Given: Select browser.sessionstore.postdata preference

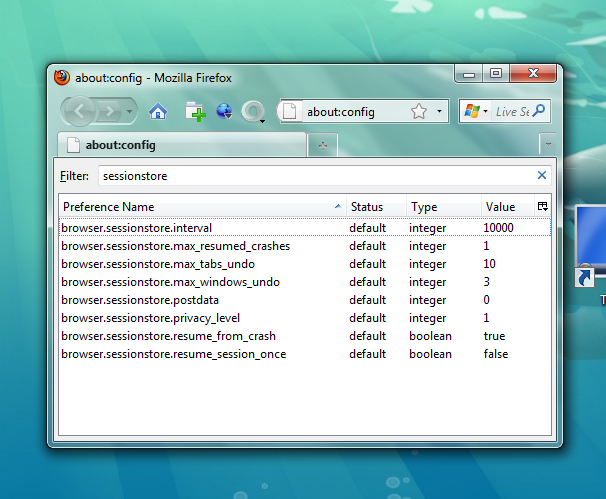Looking at the screenshot, I should point(305,300).
